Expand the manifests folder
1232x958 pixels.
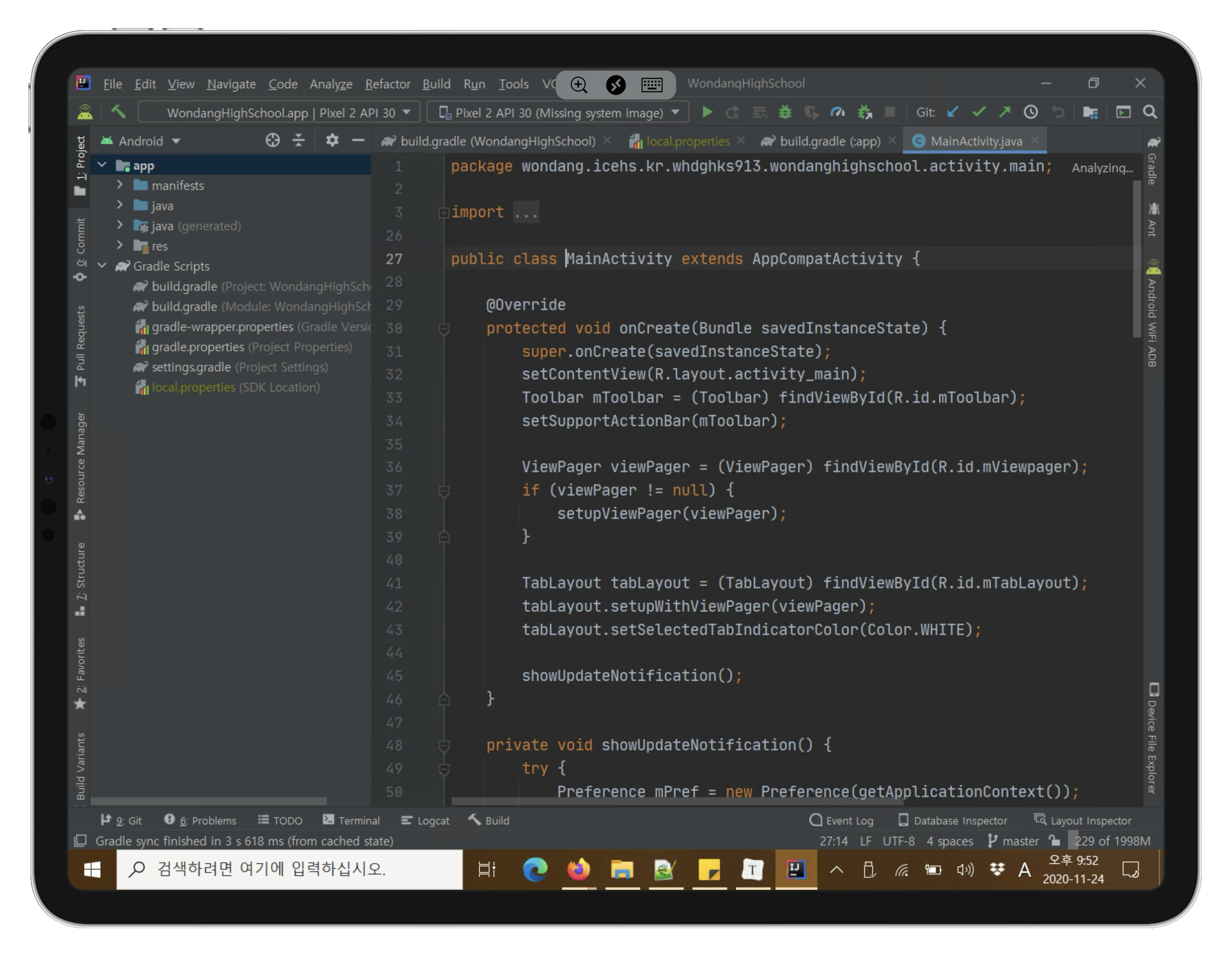(120, 185)
